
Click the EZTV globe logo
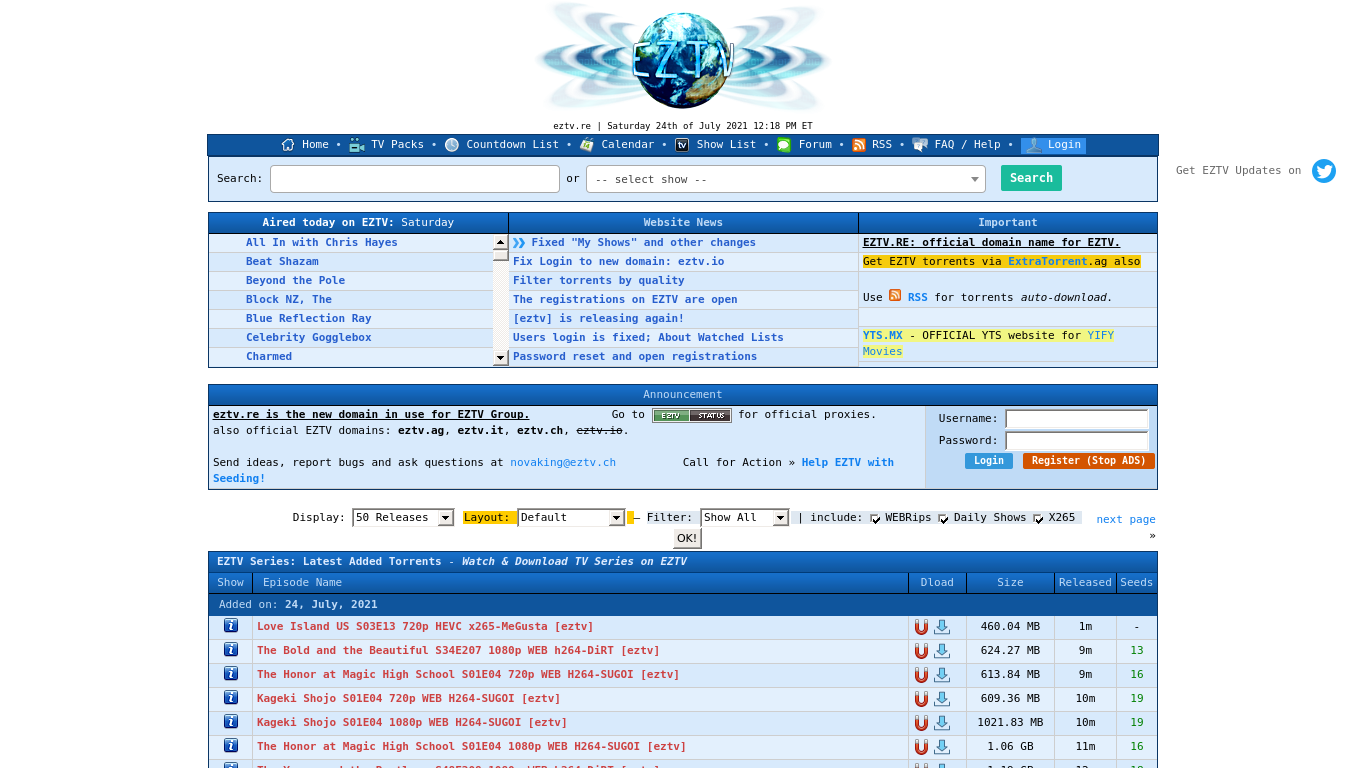pos(683,59)
